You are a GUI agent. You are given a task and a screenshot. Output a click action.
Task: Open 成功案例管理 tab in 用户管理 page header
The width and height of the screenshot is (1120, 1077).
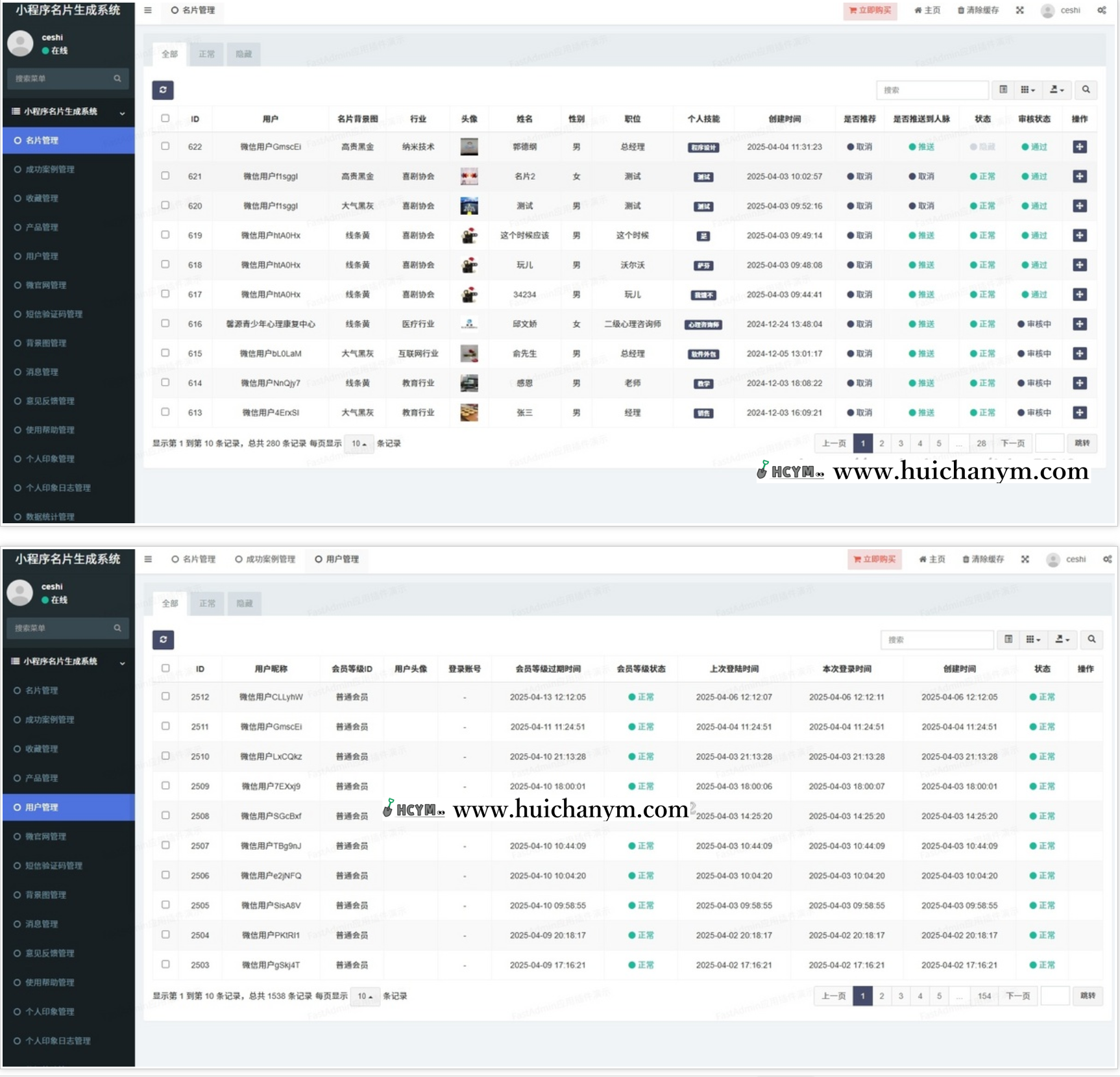pos(265,559)
